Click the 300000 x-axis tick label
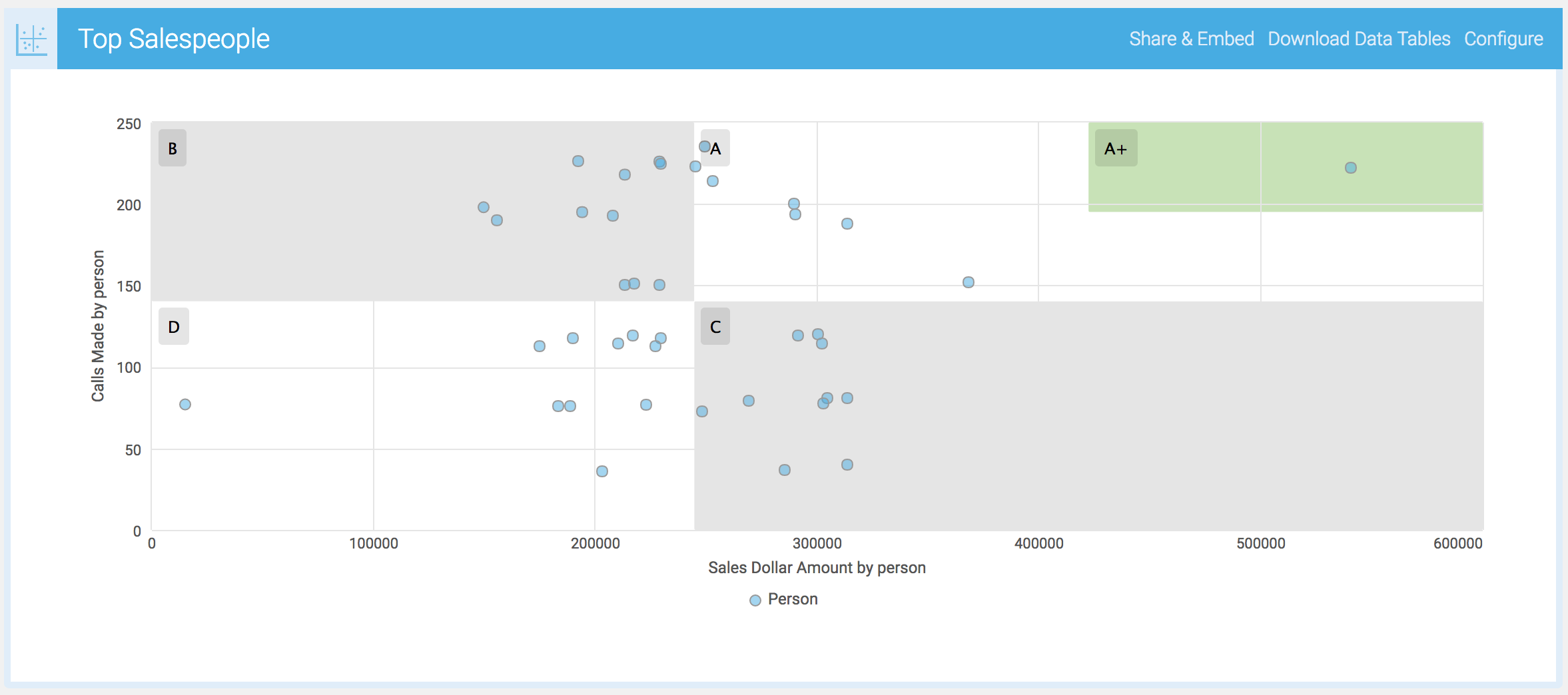 [x=817, y=544]
